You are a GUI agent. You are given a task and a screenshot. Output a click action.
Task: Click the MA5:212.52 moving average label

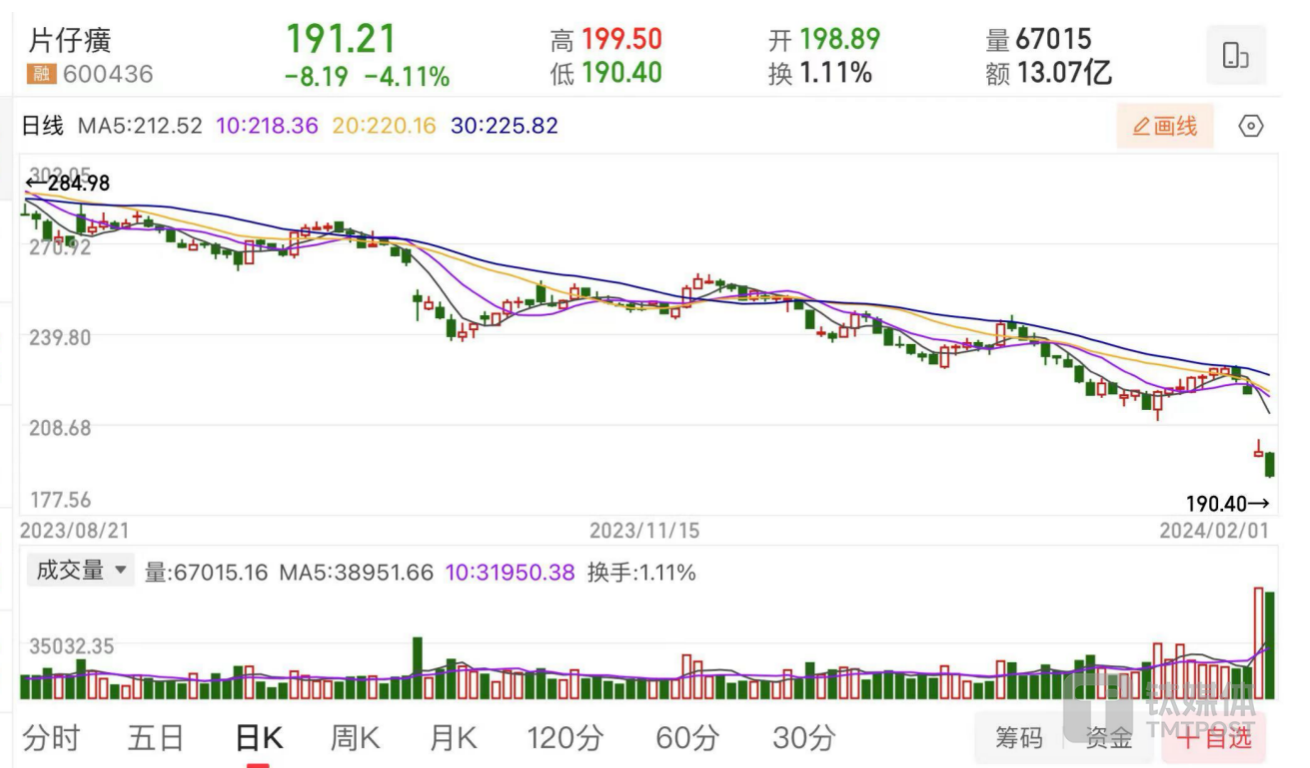(x=140, y=126)
